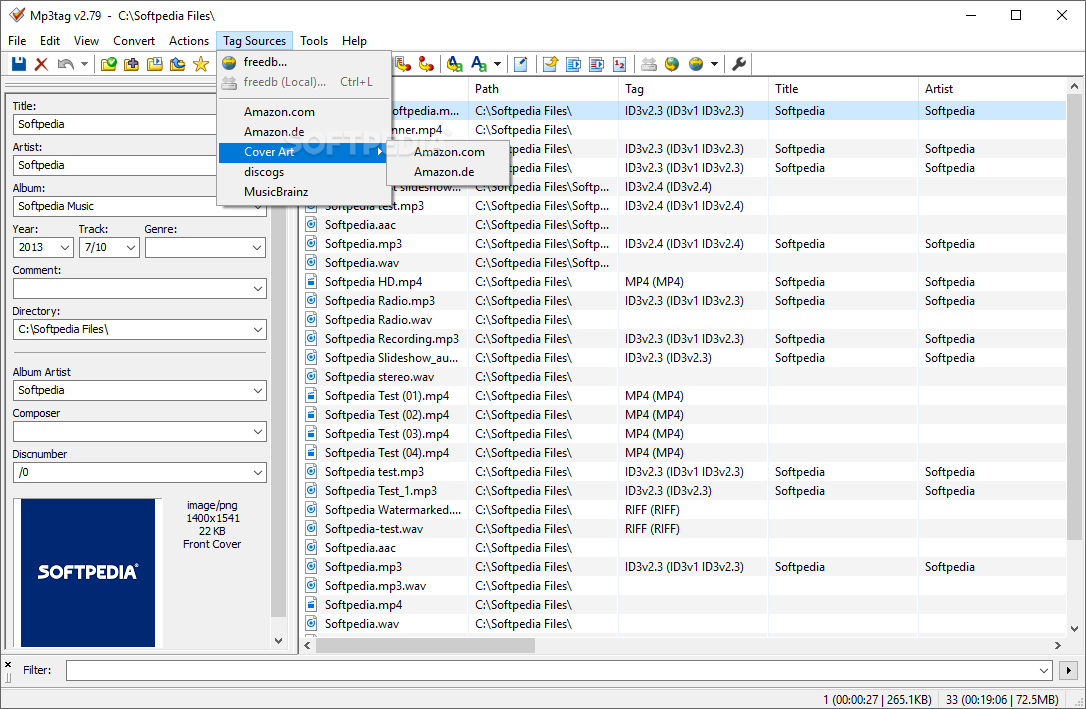The image size is (1086, 709).
Task: Expand the Genre dropdown
Action: click(257, 247)
